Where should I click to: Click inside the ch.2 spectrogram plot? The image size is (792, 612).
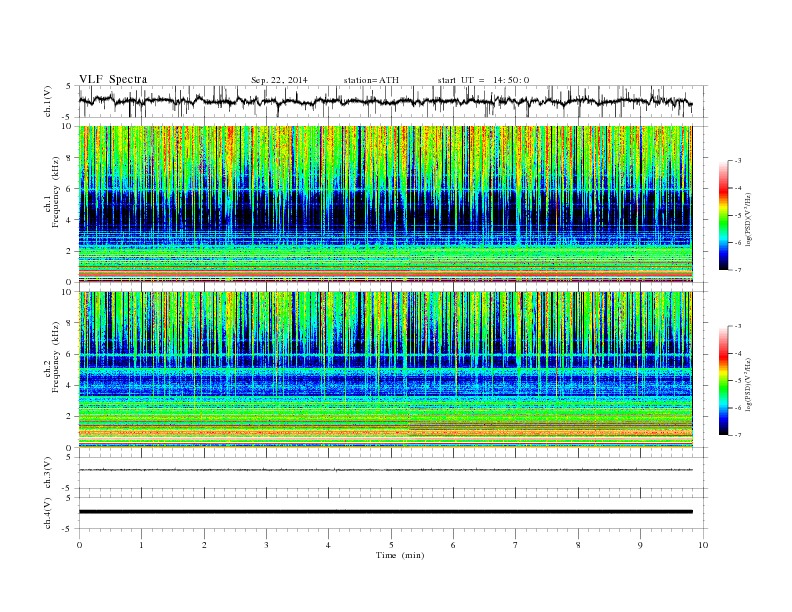(385, 370)
